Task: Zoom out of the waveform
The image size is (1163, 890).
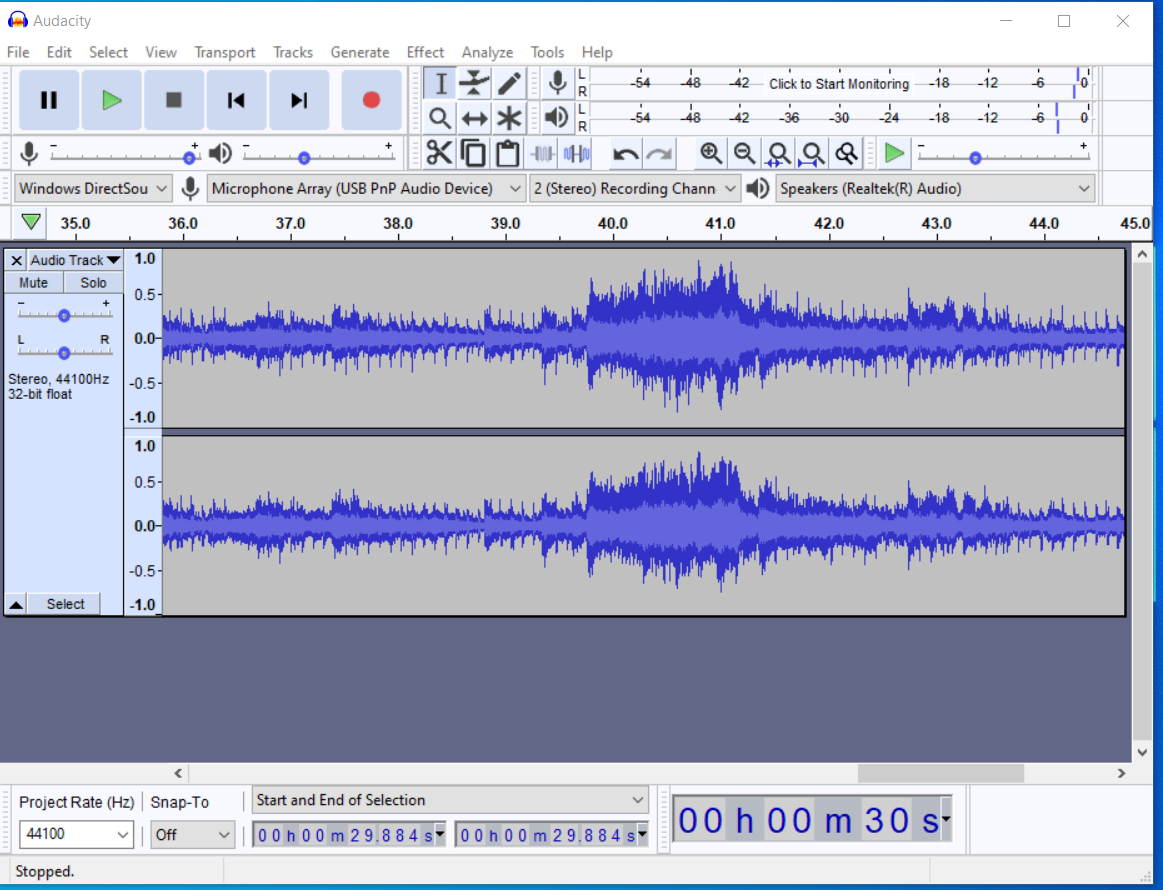Action: (x=744, y=154)
